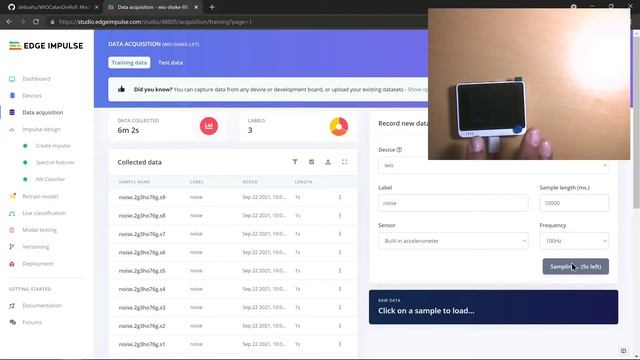The height and width of the screenshot is (360, 640).
Task: Click the Documentation icon
Action: (12, 305)
